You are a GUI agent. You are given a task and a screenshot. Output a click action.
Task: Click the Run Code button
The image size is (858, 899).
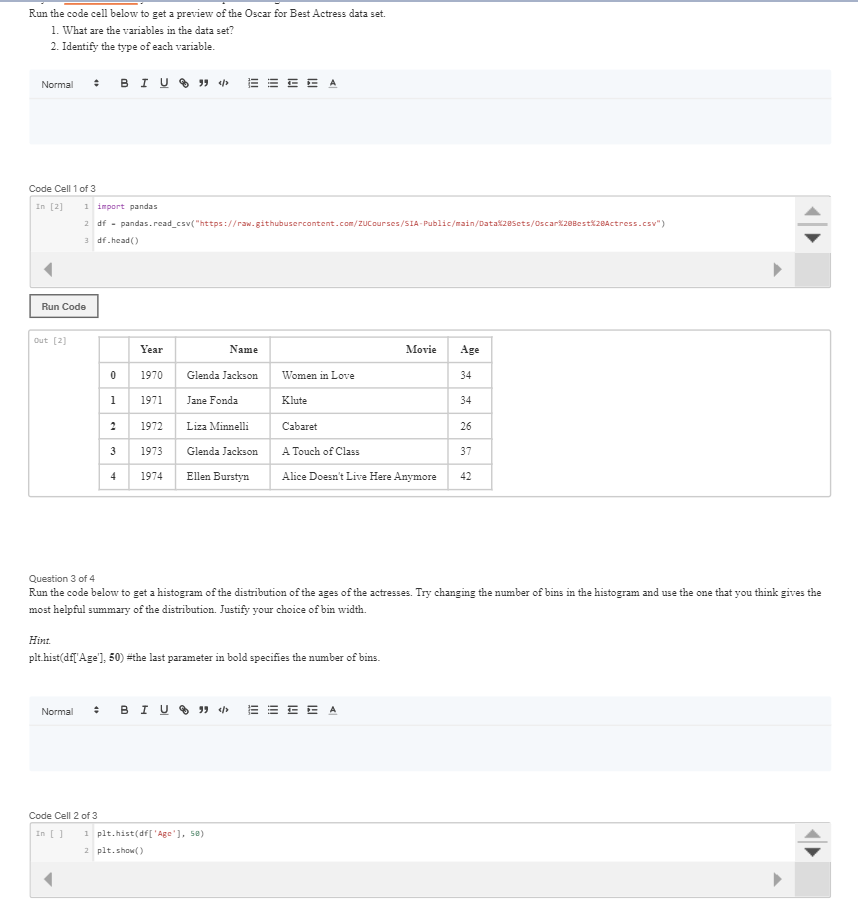[x=63, y=306]
